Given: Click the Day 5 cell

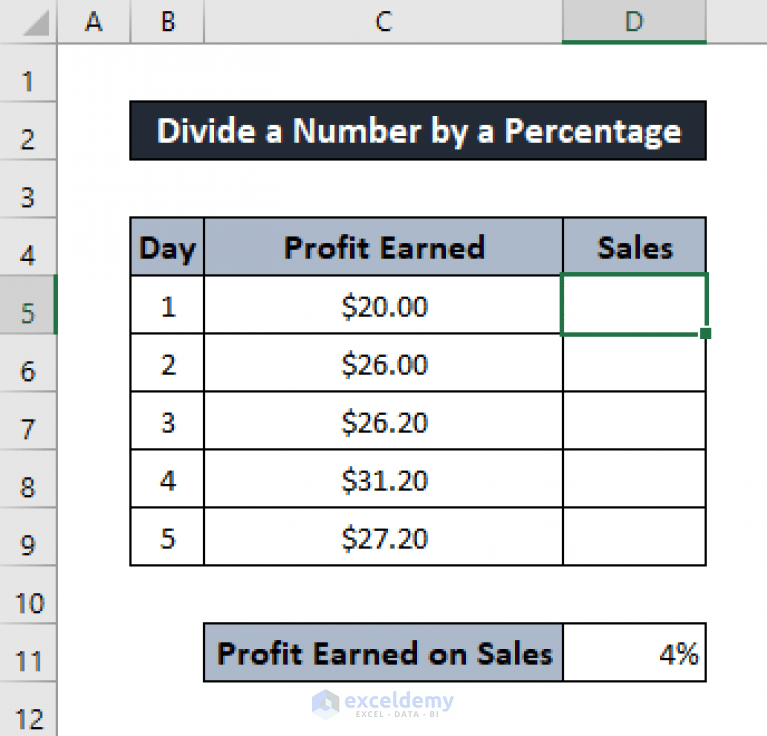Looking at the screenshot, I should pos(167,536).
